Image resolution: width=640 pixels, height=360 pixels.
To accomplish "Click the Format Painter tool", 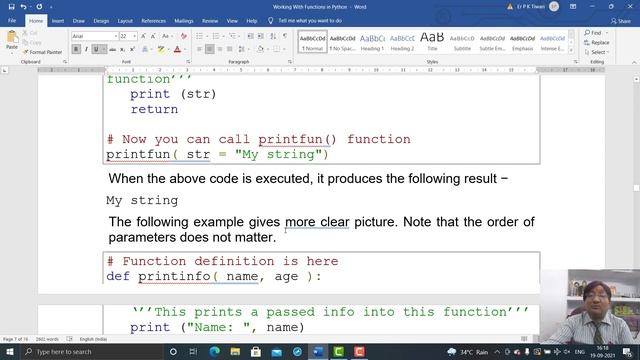I will [42, 52].
